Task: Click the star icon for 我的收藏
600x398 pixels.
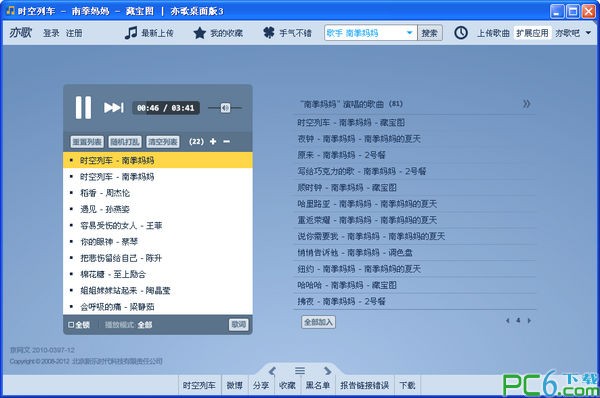Action: click(x=199, y=33)
